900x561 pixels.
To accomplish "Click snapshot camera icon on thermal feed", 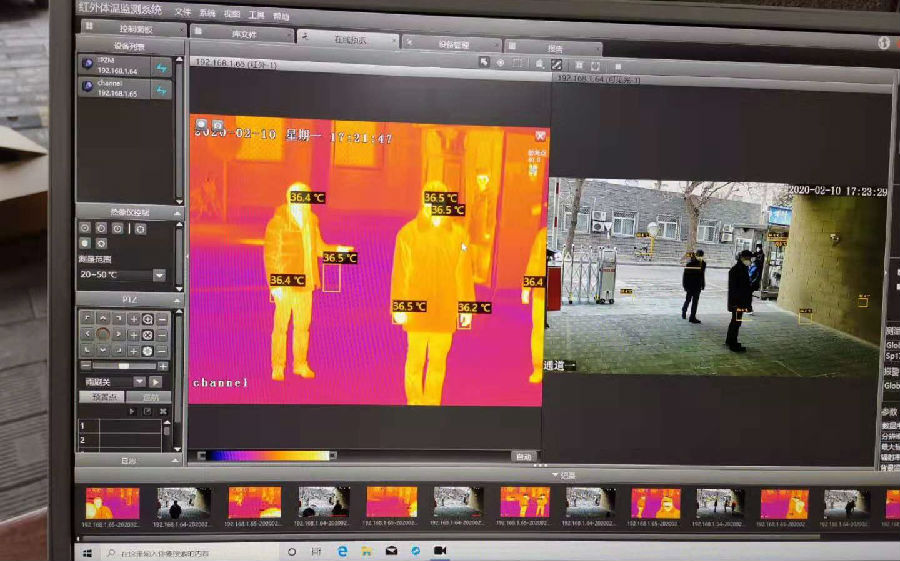I will 201,125.
